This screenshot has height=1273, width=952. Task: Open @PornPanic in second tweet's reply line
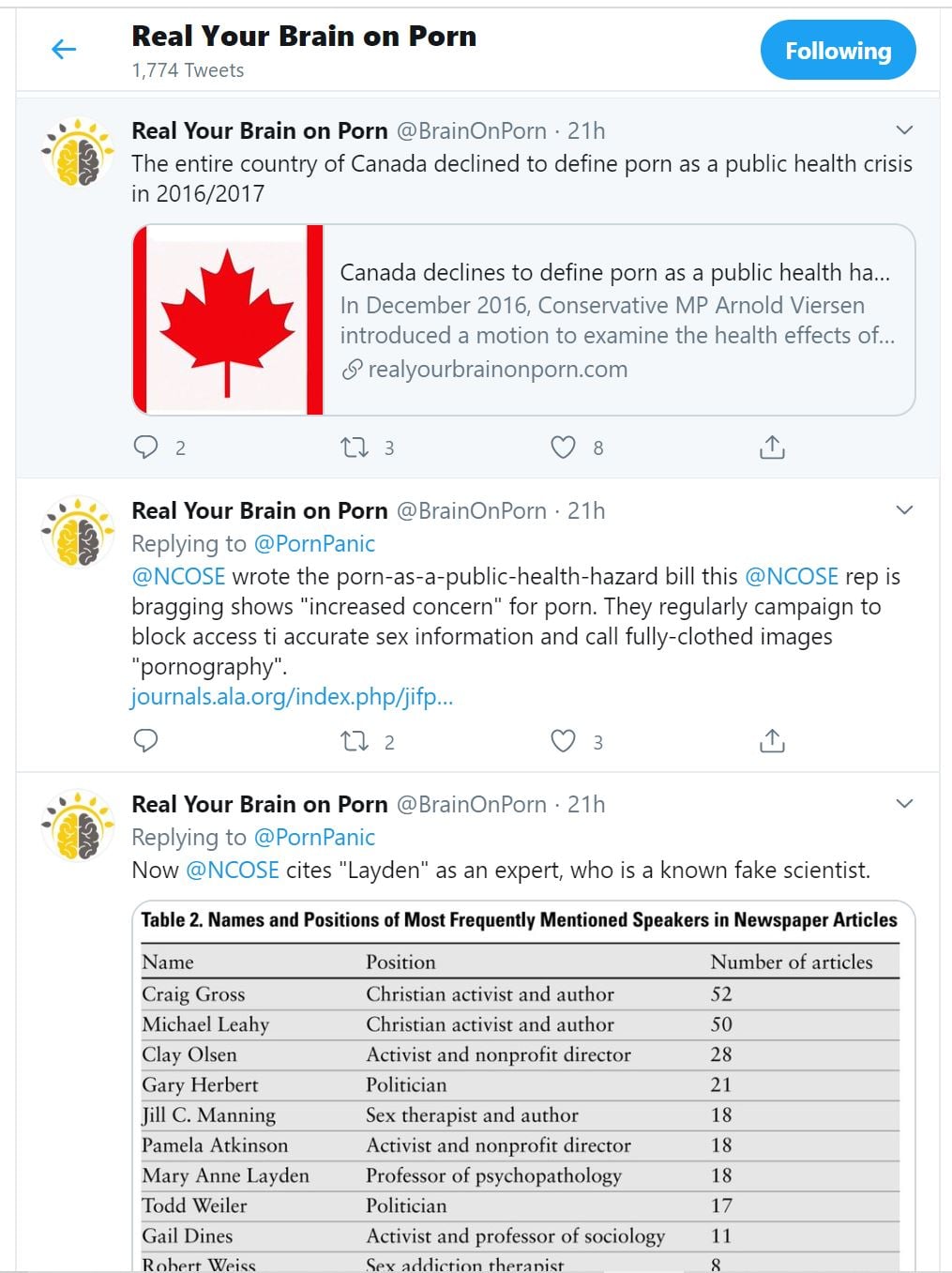[314, 544]
